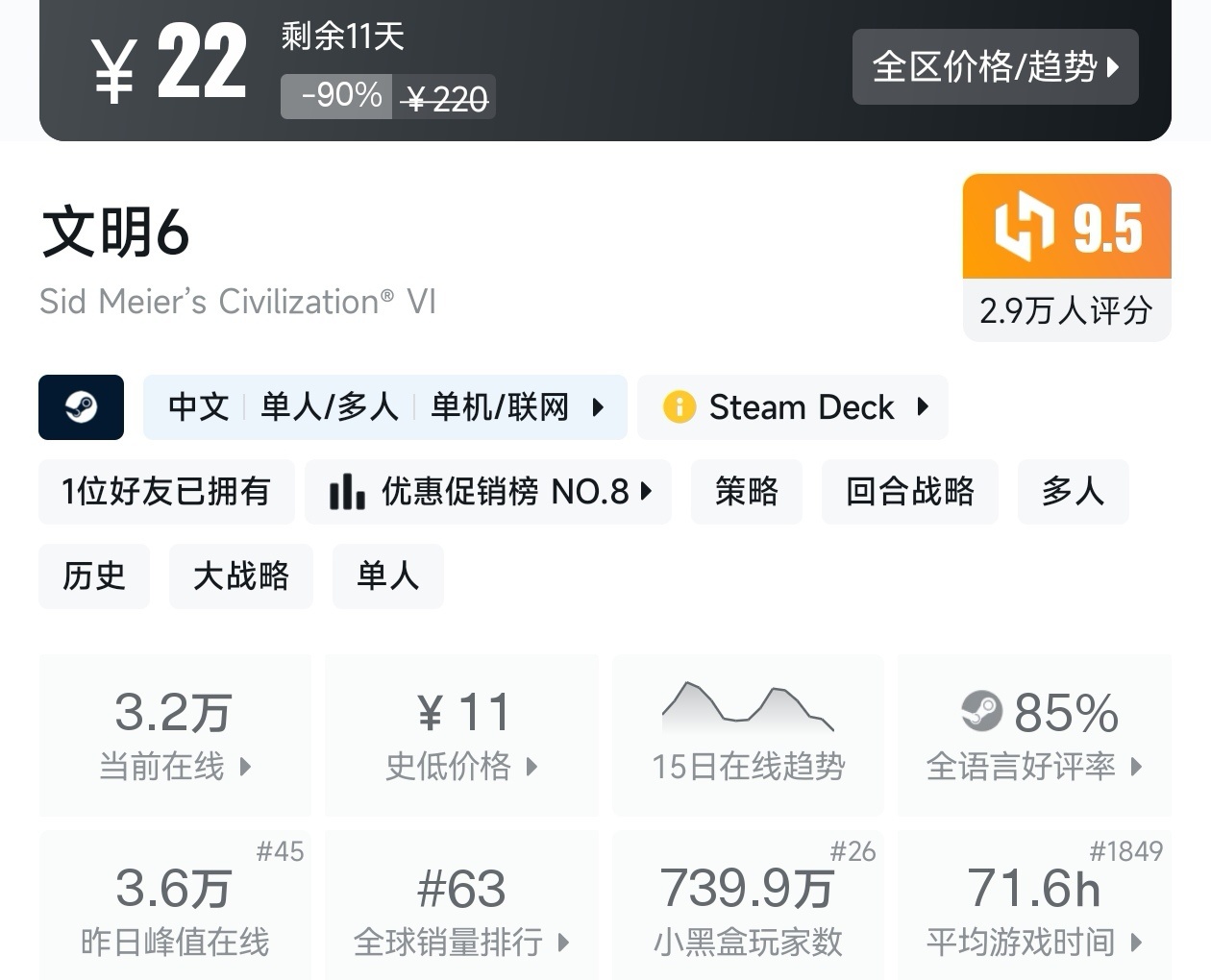Expand the 中文 单人/多人 单机/联网 details

coord(384,407)
